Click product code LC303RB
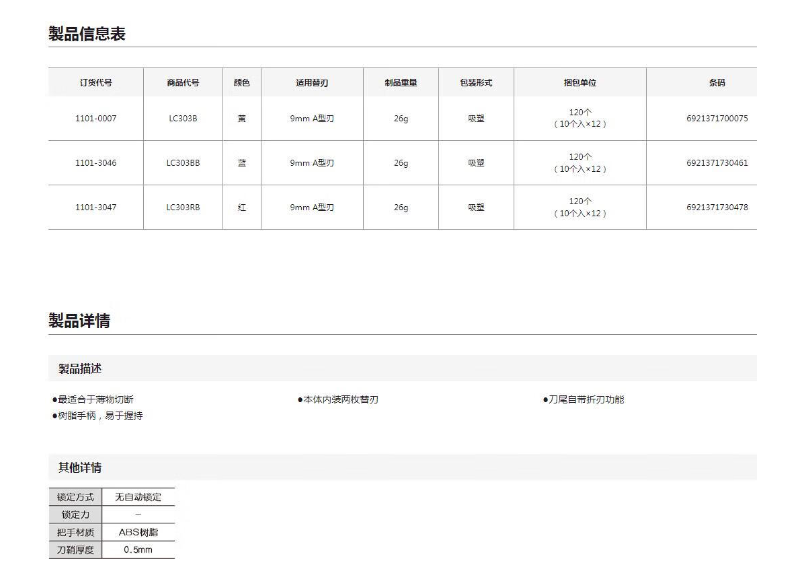 183,207
